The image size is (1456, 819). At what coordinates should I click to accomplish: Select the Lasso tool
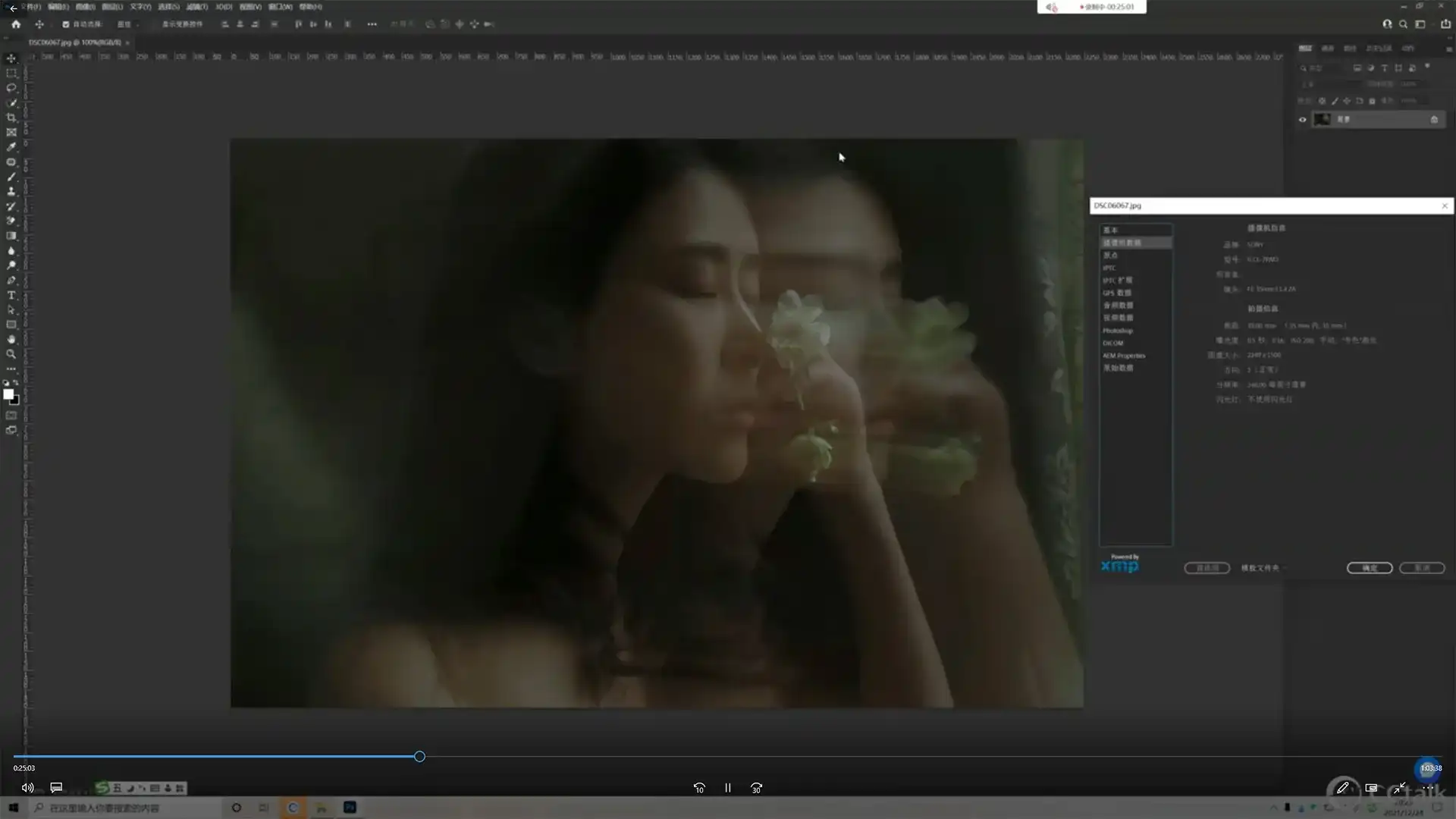click(x=11, y=88)
